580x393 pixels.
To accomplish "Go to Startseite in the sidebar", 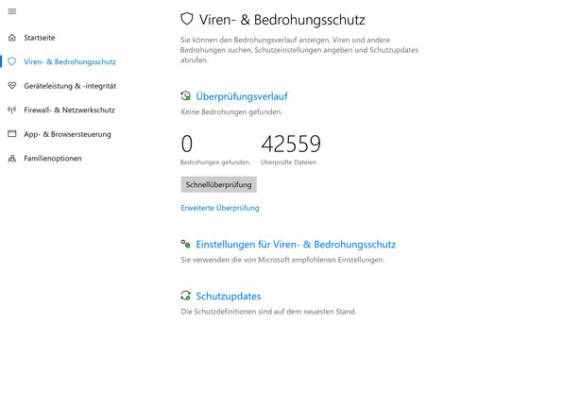I will pyautogui.click(x=39, y=38).
